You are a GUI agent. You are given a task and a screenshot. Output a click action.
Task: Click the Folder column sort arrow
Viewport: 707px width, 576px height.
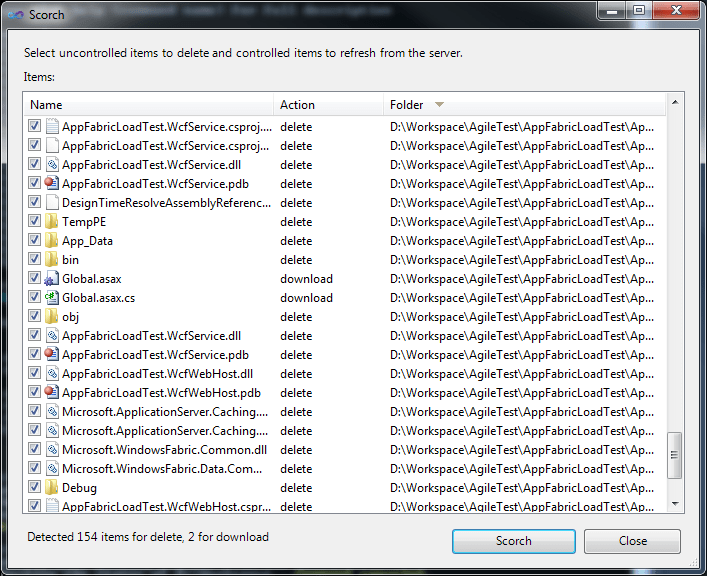click(x=439, y=105)
